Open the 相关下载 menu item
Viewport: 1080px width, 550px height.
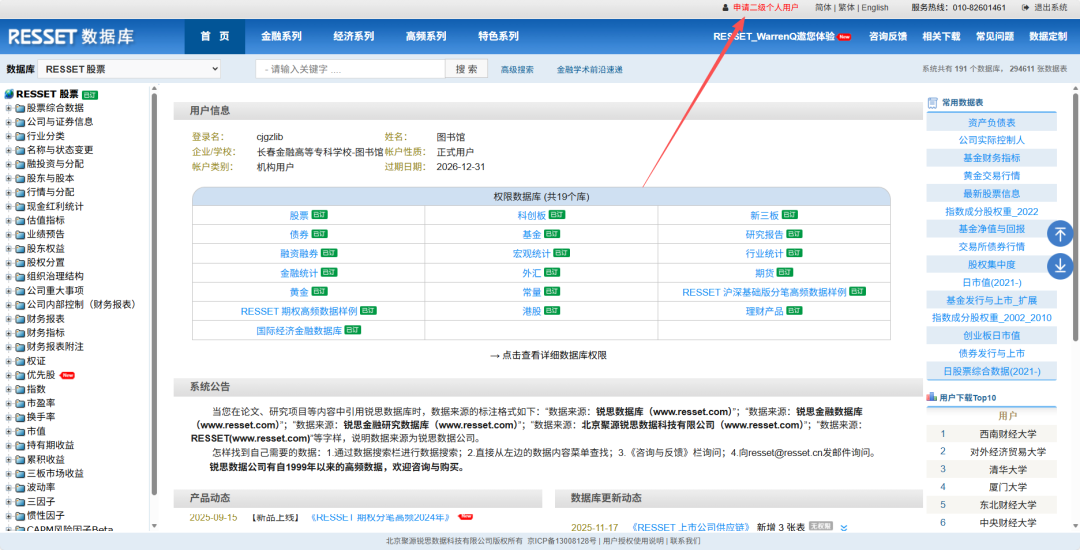pyautogui.click(x=941, y=36)
